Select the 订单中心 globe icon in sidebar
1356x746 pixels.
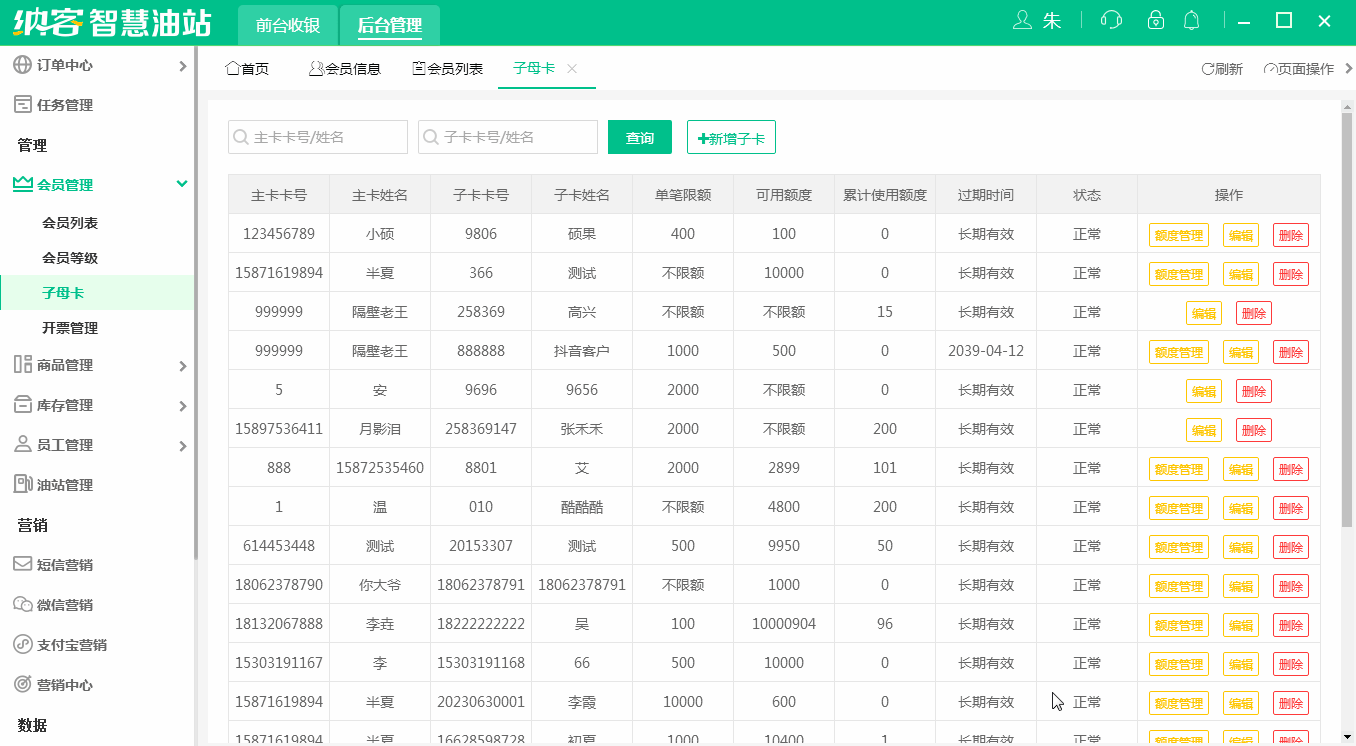point(22,65)
